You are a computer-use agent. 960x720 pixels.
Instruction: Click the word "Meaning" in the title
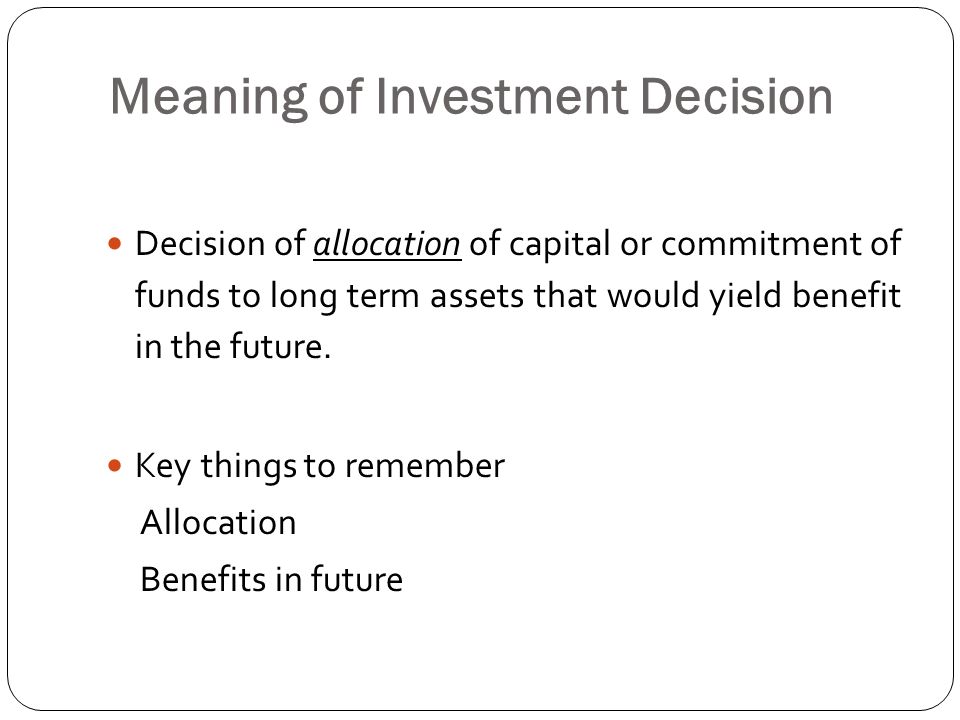(209, 98)
